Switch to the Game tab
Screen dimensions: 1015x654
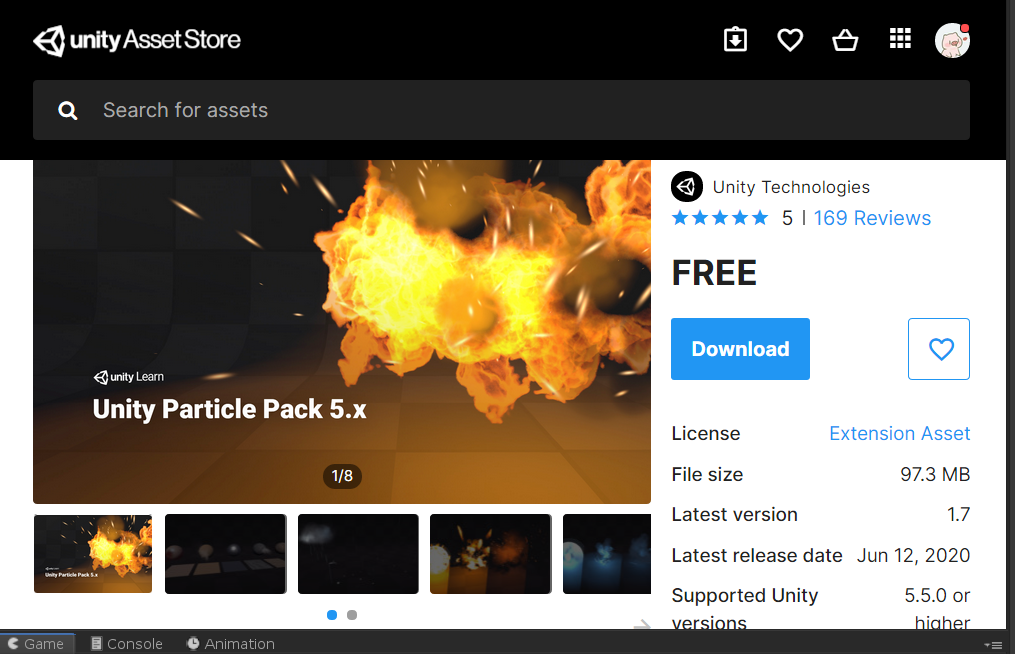coord(37,644)
